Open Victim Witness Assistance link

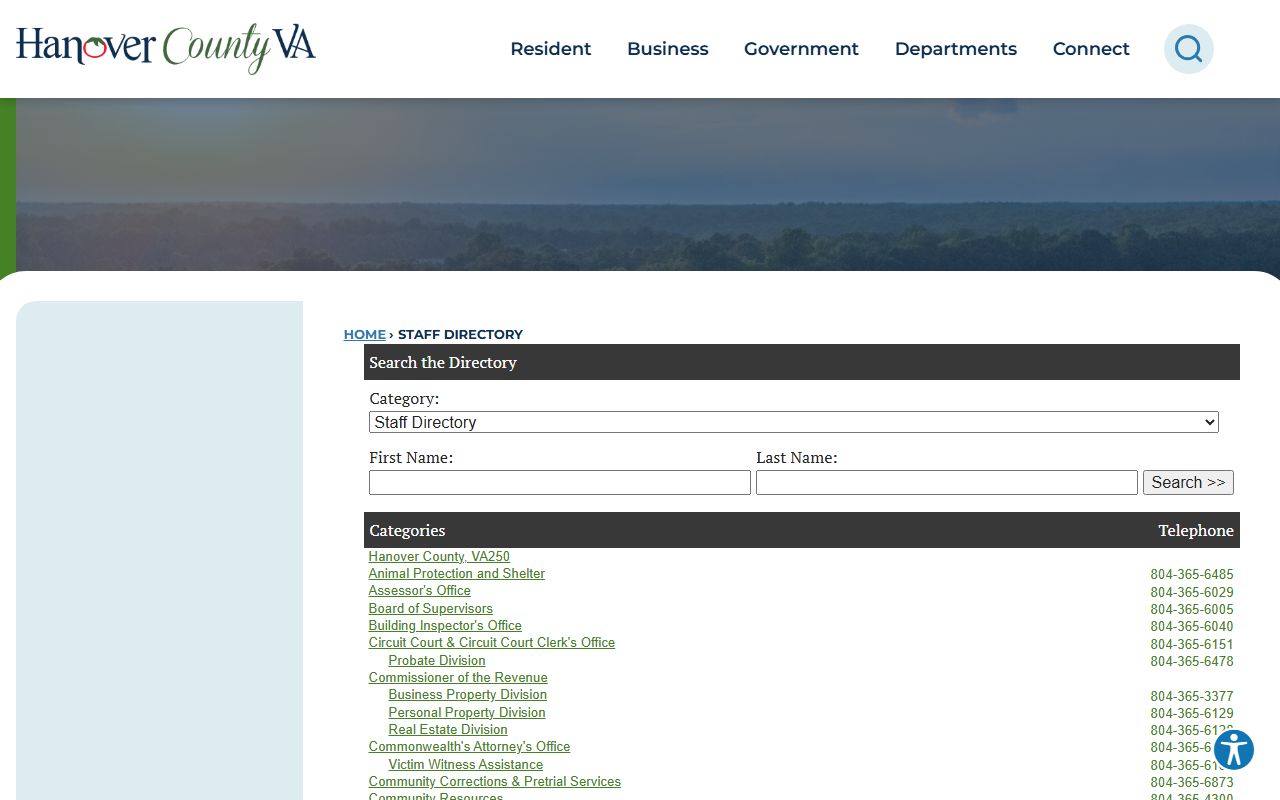[x=466, y=764]
